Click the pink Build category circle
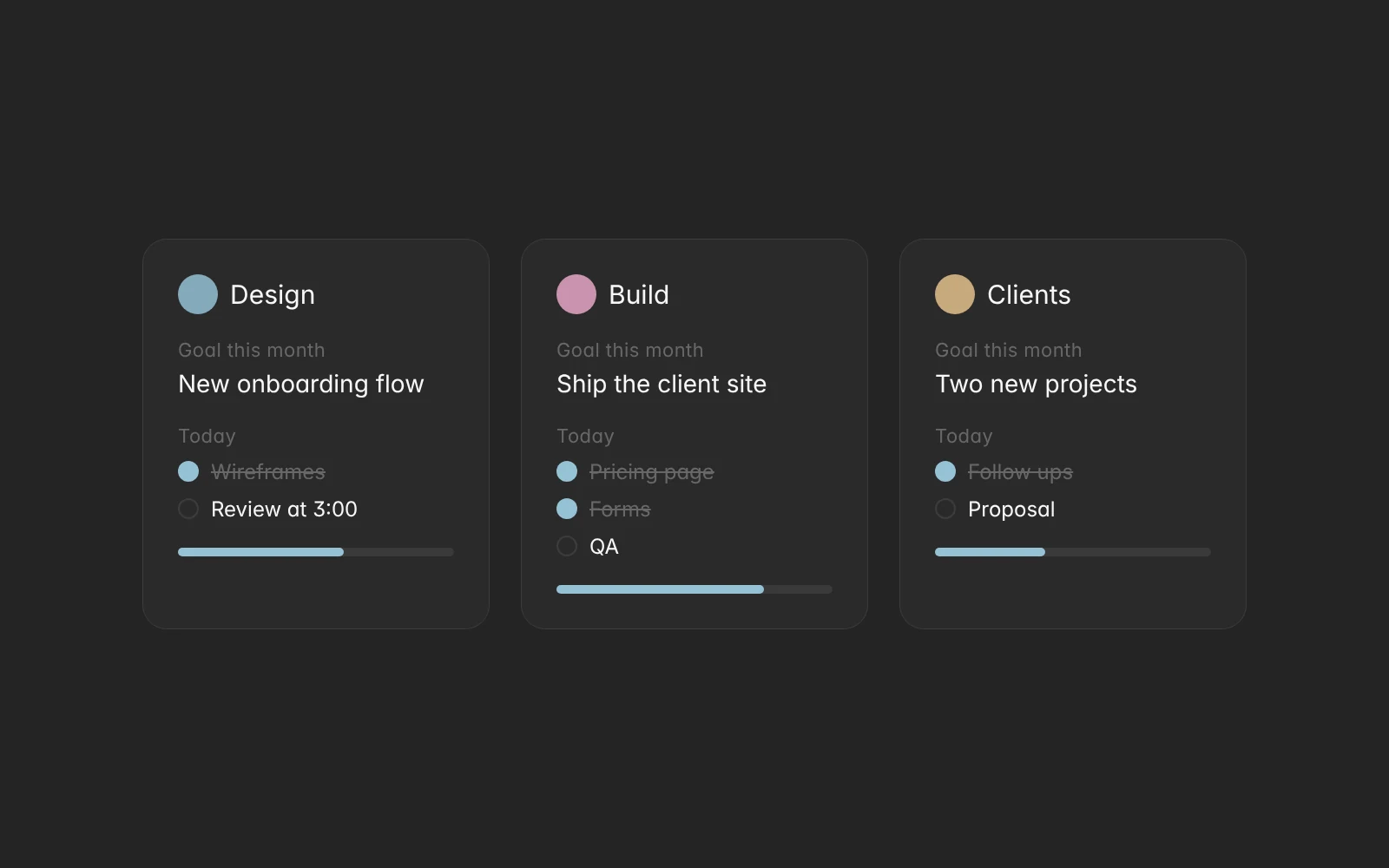Image resolution: width=1389 pixels, height=868 pixels. coord(576,294)
